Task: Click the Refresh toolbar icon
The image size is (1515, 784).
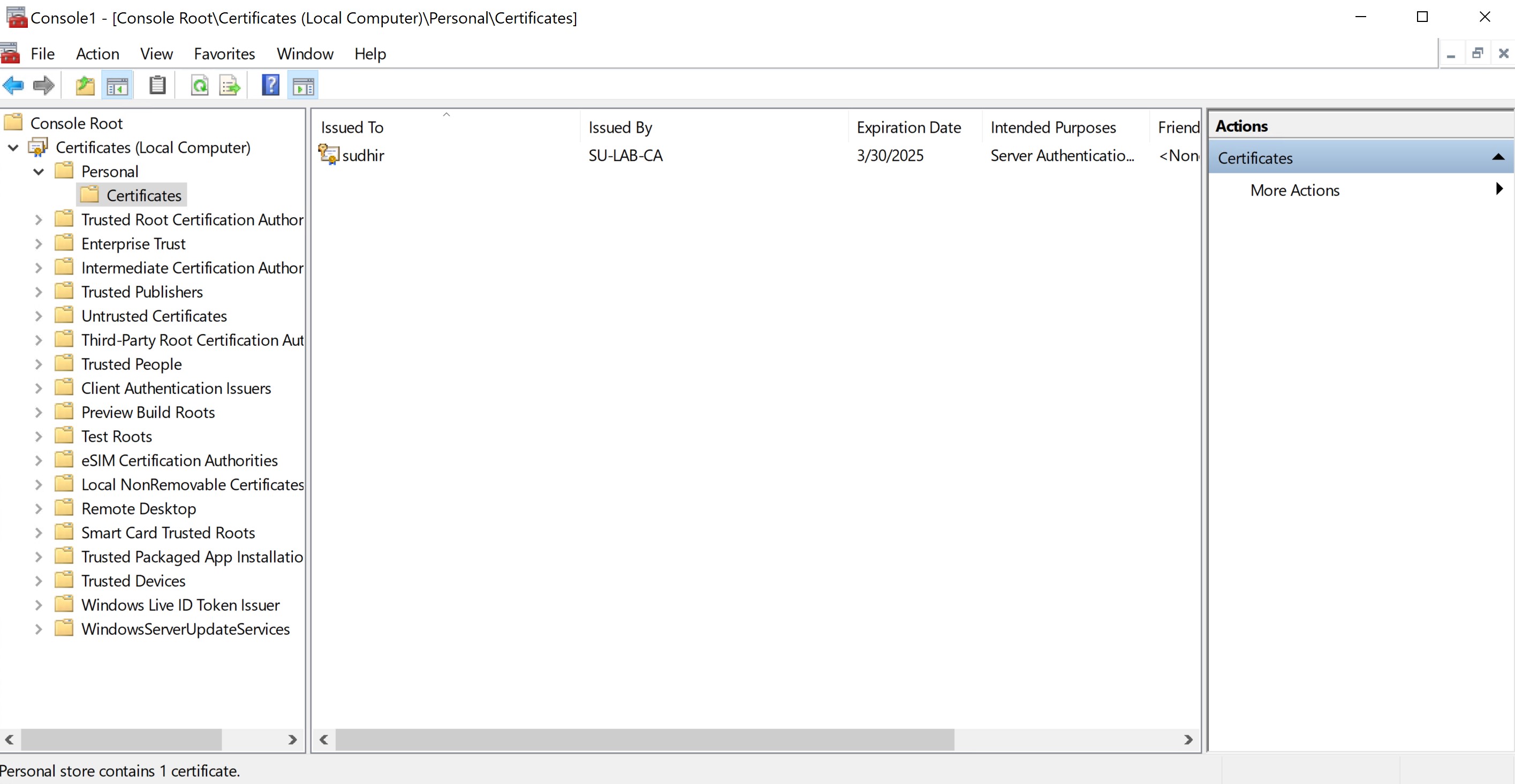Action: pyautogui.click(x=199, y=86)
